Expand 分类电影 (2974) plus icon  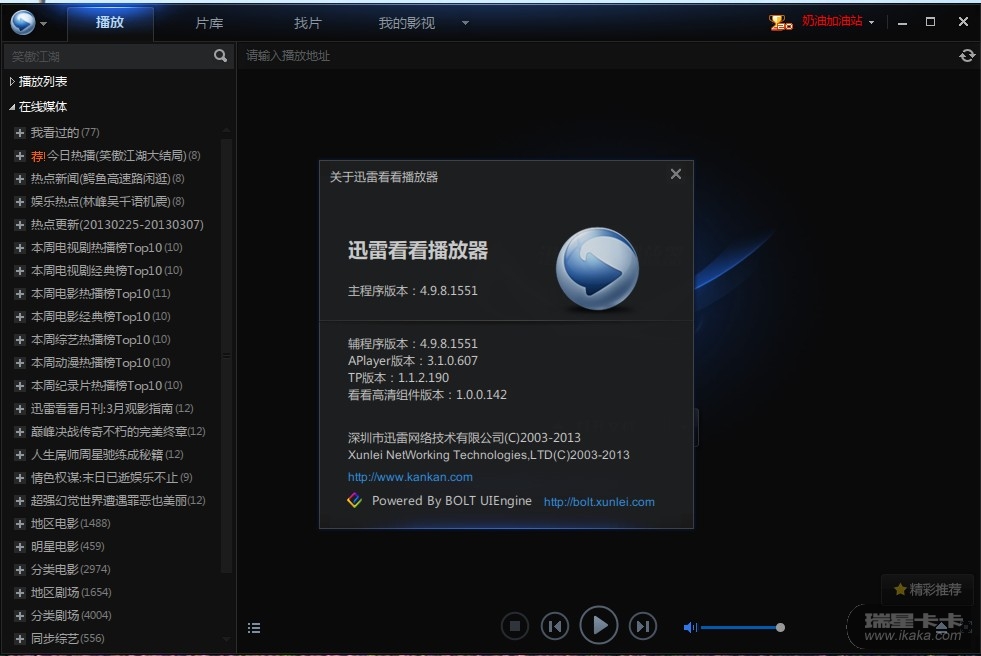pos(19,570)
